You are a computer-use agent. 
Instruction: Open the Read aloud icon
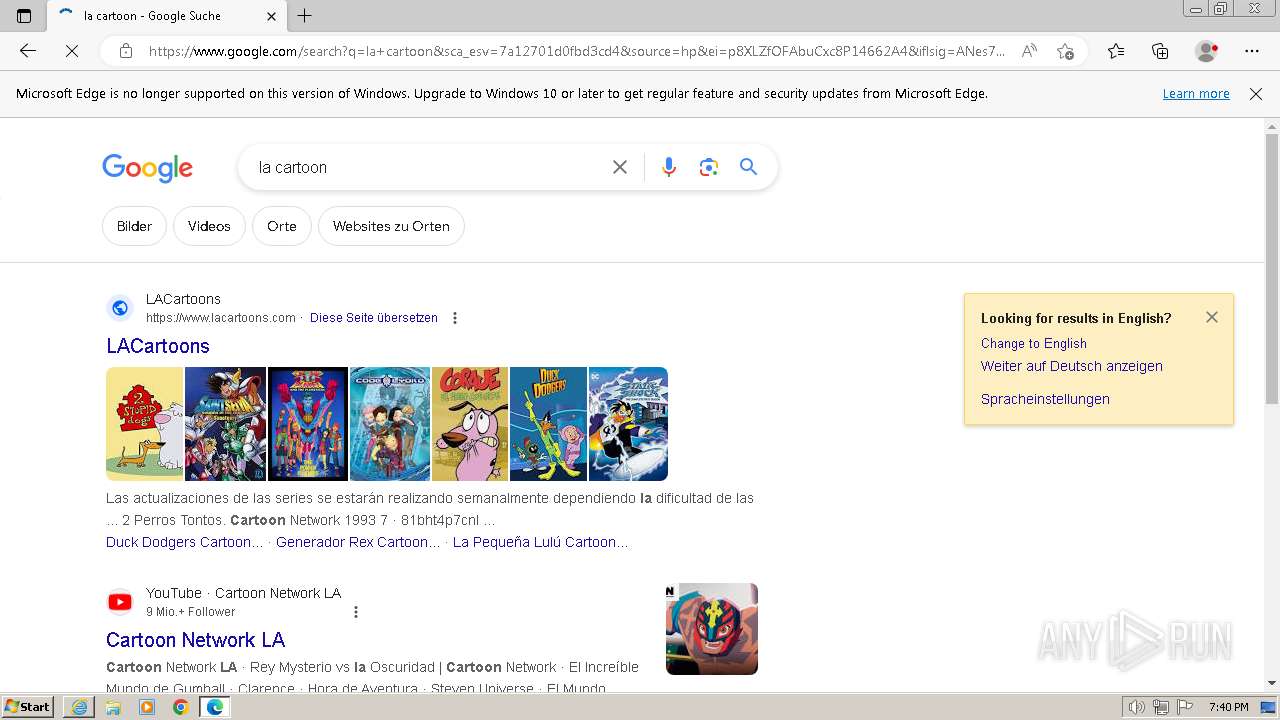pyautogui.click(x=1028, y=51)
